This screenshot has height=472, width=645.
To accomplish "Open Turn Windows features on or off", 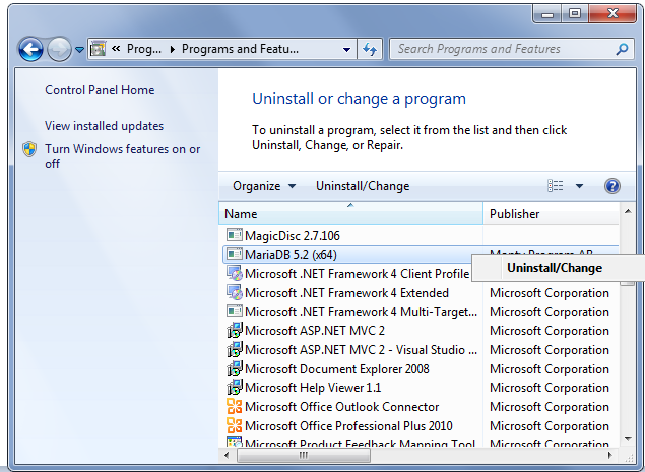I will 123,156.
